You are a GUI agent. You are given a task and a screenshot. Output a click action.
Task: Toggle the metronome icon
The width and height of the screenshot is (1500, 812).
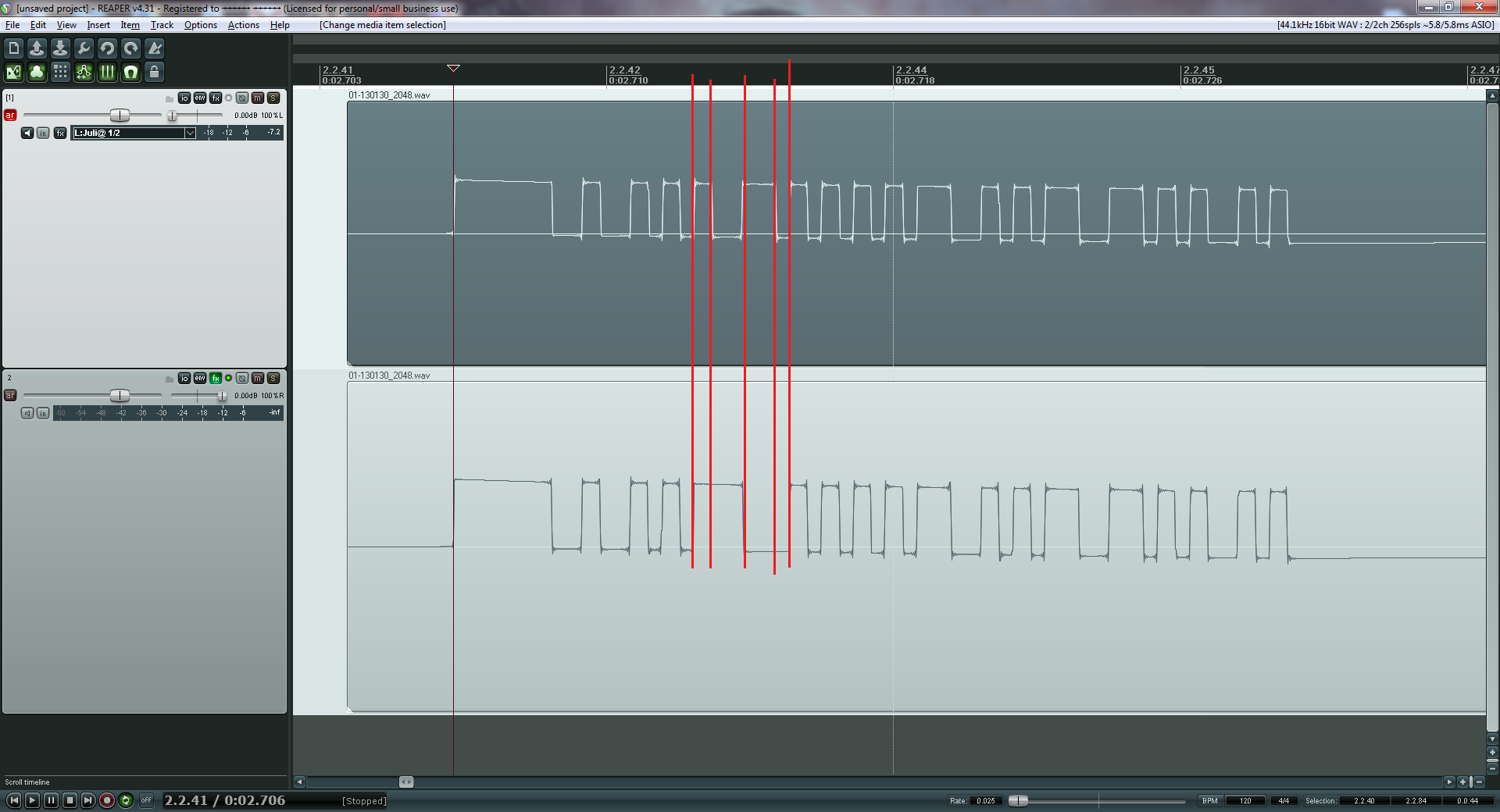[155, 48]
